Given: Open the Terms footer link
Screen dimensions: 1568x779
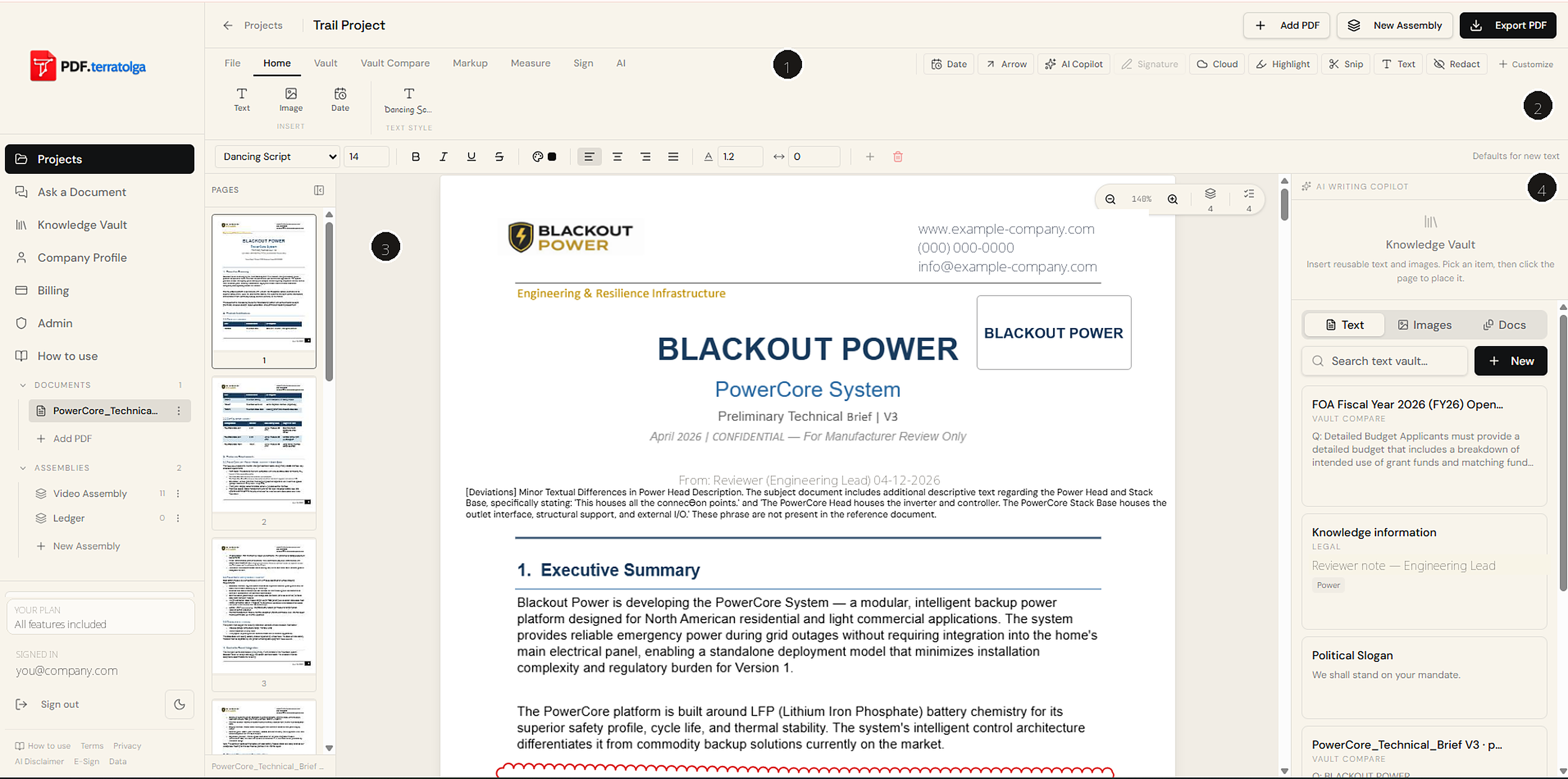Looking at the screenshot, I should point(92,746).
